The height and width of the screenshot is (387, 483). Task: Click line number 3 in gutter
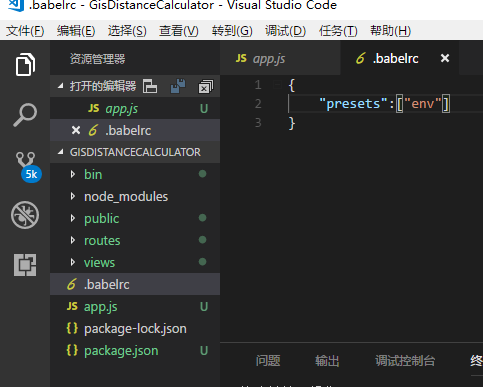pos(258,123)
